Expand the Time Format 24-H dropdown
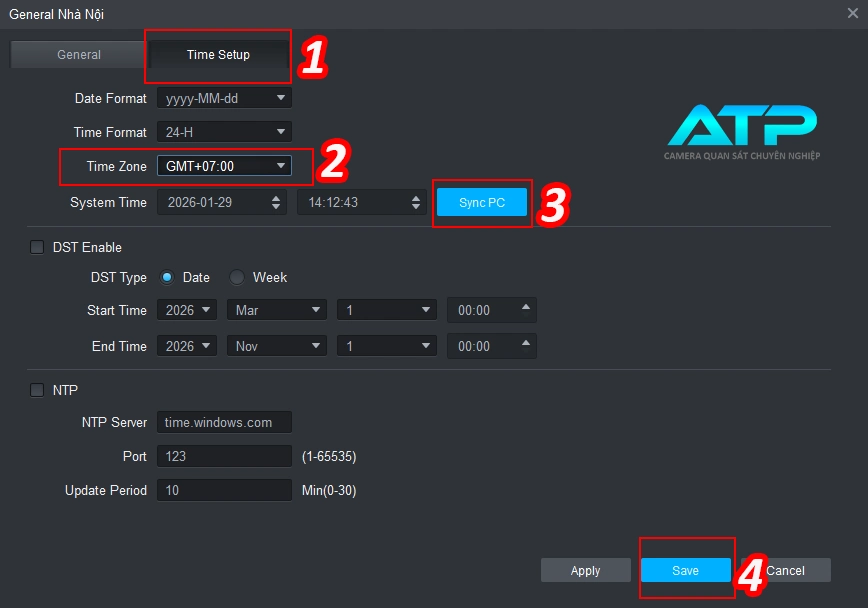The width and height of the screenshot is (868, 608). [x=224, y=132]
